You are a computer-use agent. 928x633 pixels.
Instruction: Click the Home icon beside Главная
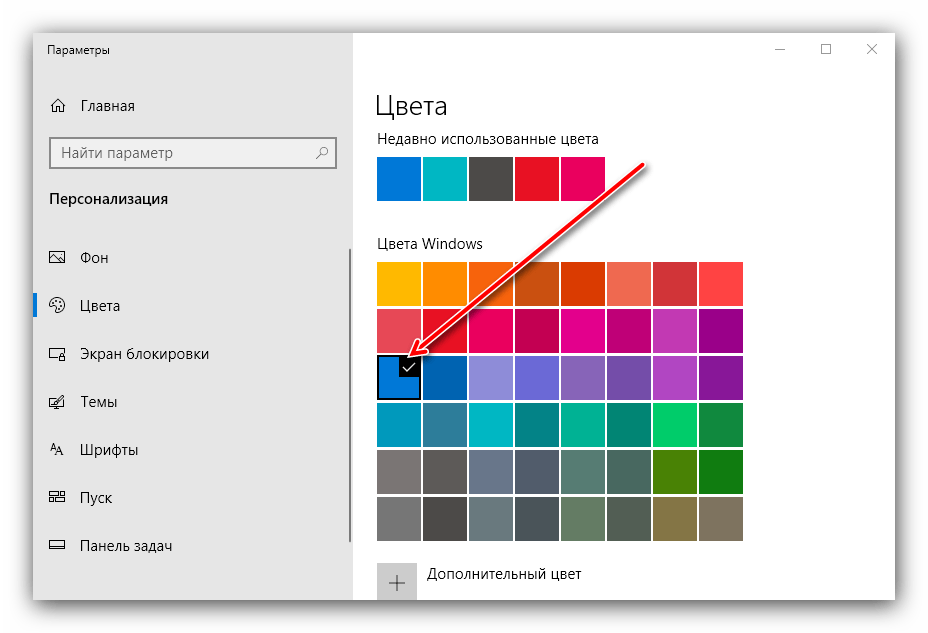(58, 106)
